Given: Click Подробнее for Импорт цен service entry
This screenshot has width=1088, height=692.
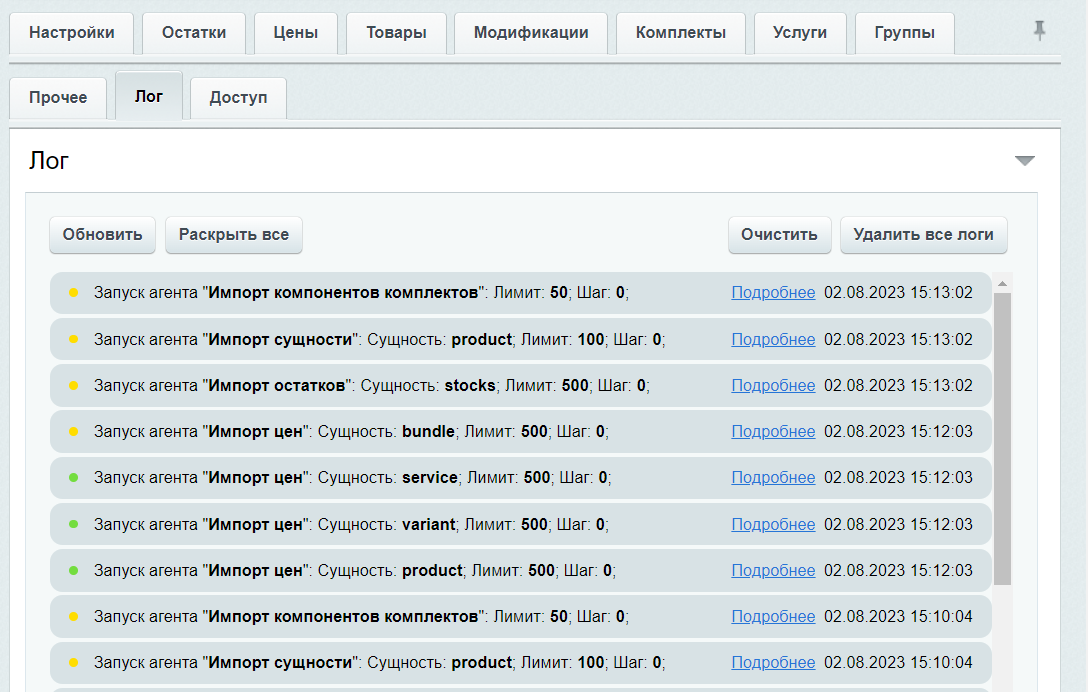Looking at the screenshot, I should pyautogui.click(x=773, y=478).
